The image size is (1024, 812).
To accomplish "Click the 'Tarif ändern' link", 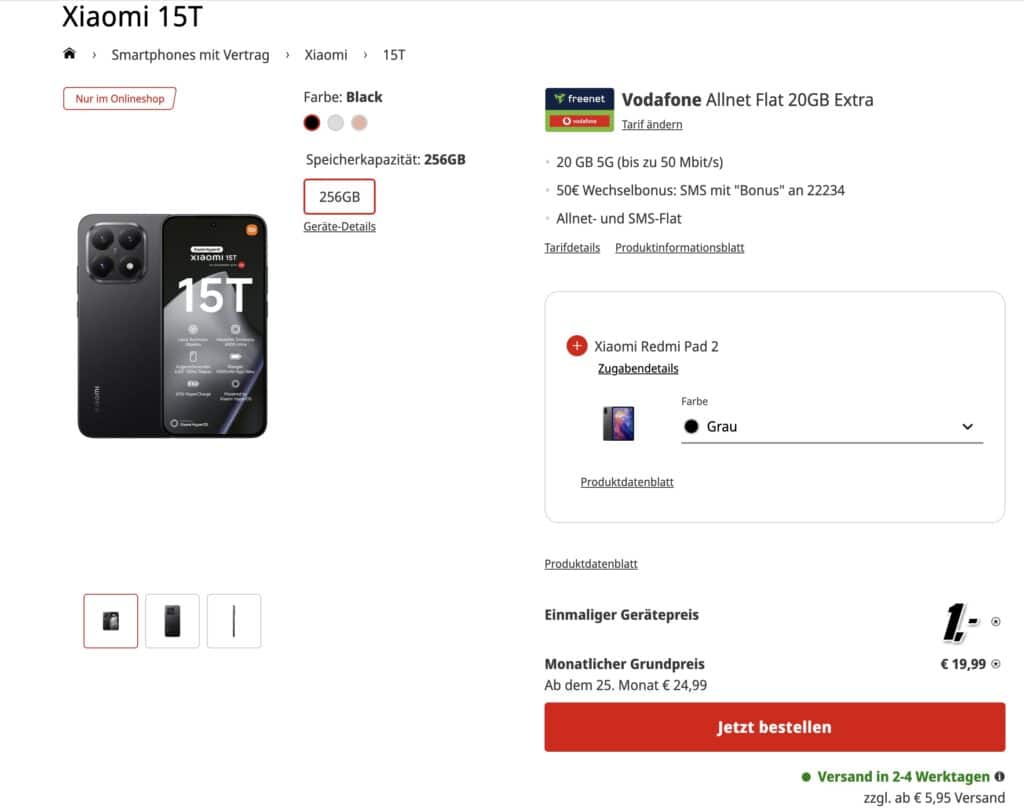I will click(x=652, y=125).
